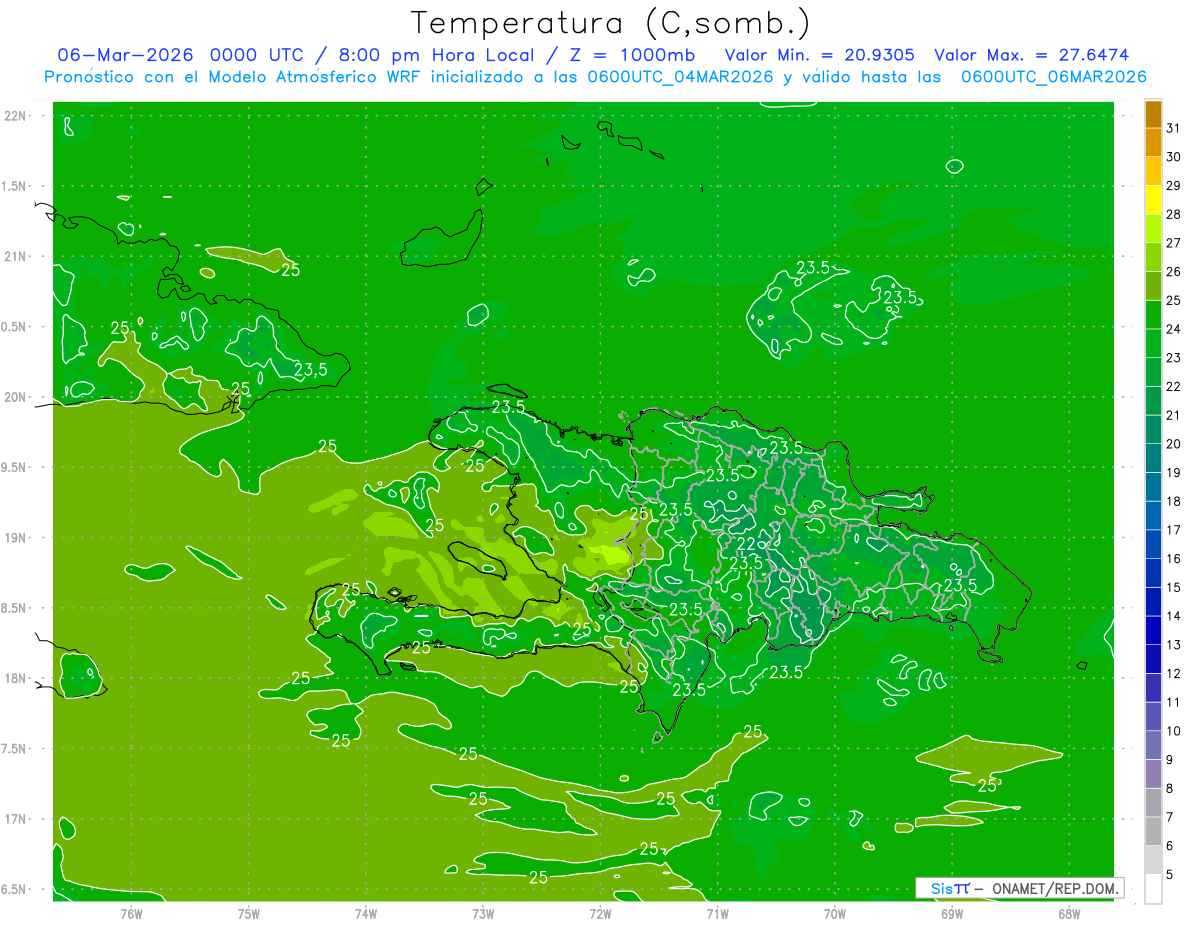Click colorbar label 13
Screen dimensions: 1200x927
click(x=1174, y=645)
